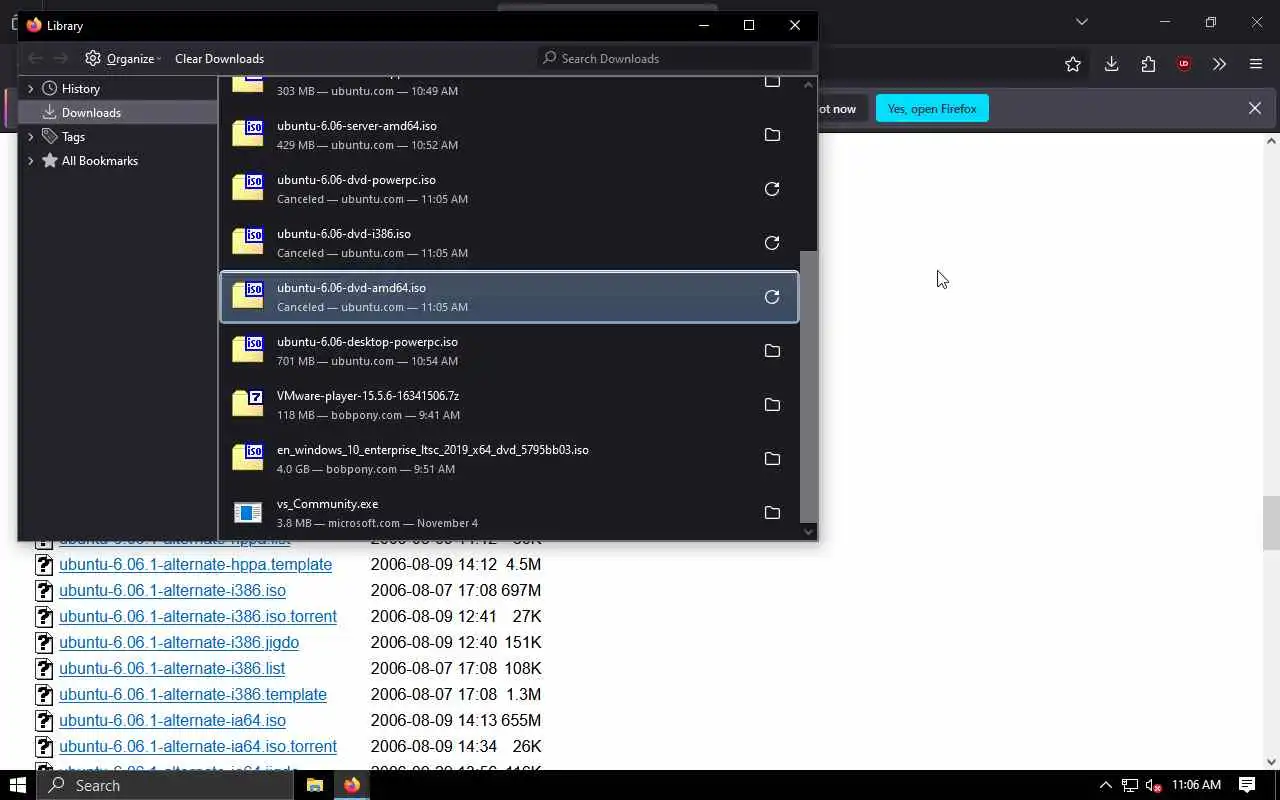This screenshot has height=800, width=1280.
Task: Select the ubuntu-6.06-dvd-powerpc.iso download entry
Action: point(509,189)
